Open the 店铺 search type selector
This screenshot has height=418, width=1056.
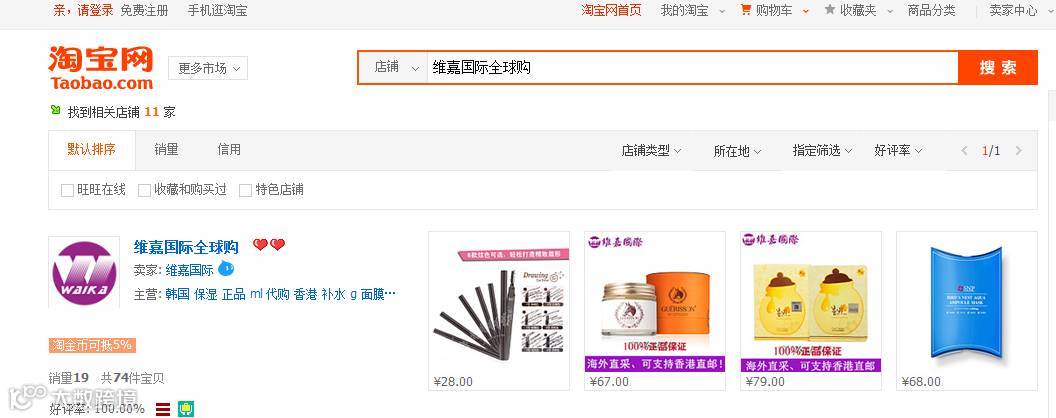393,67
